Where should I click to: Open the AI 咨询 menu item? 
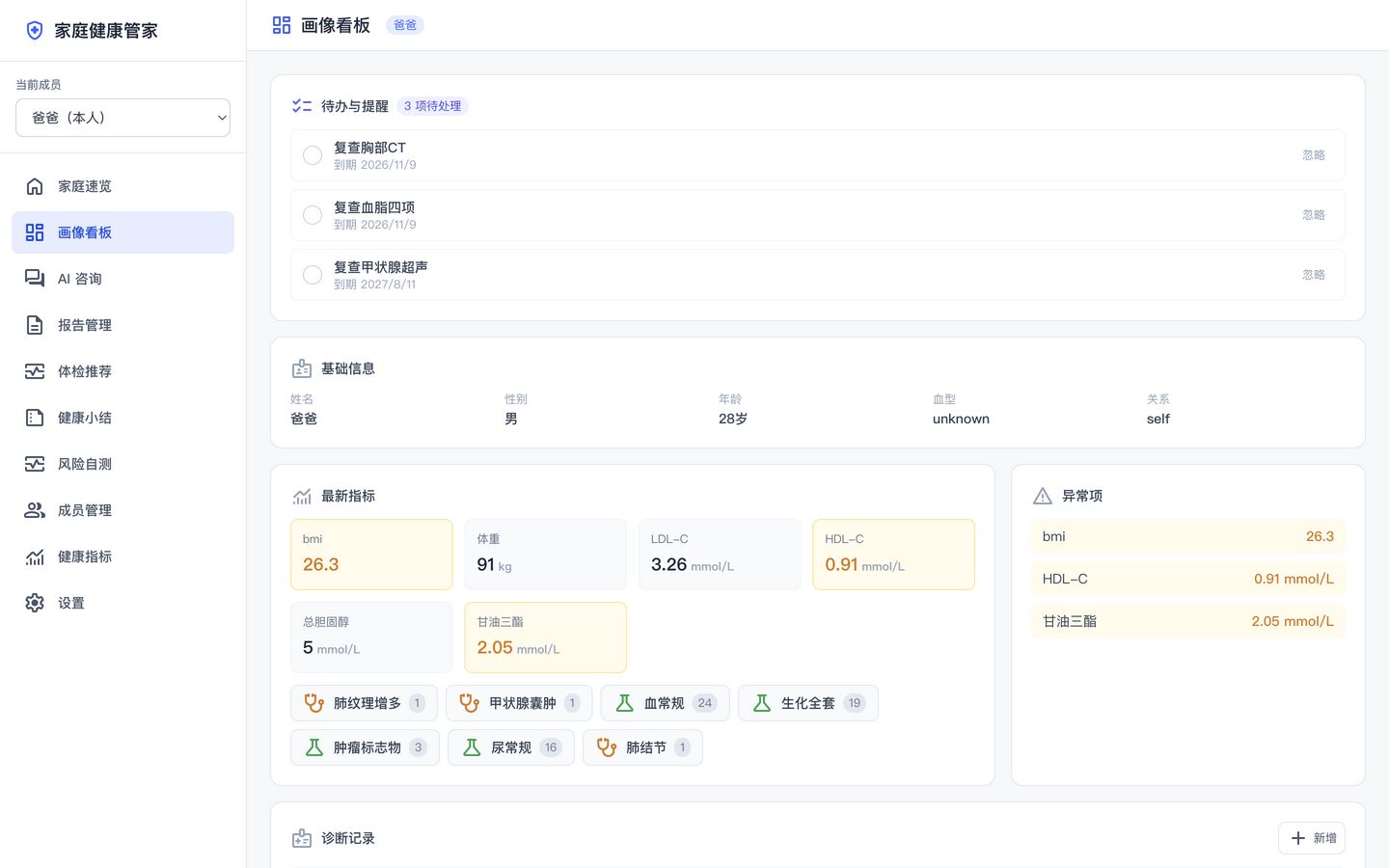tap(123, 279)
